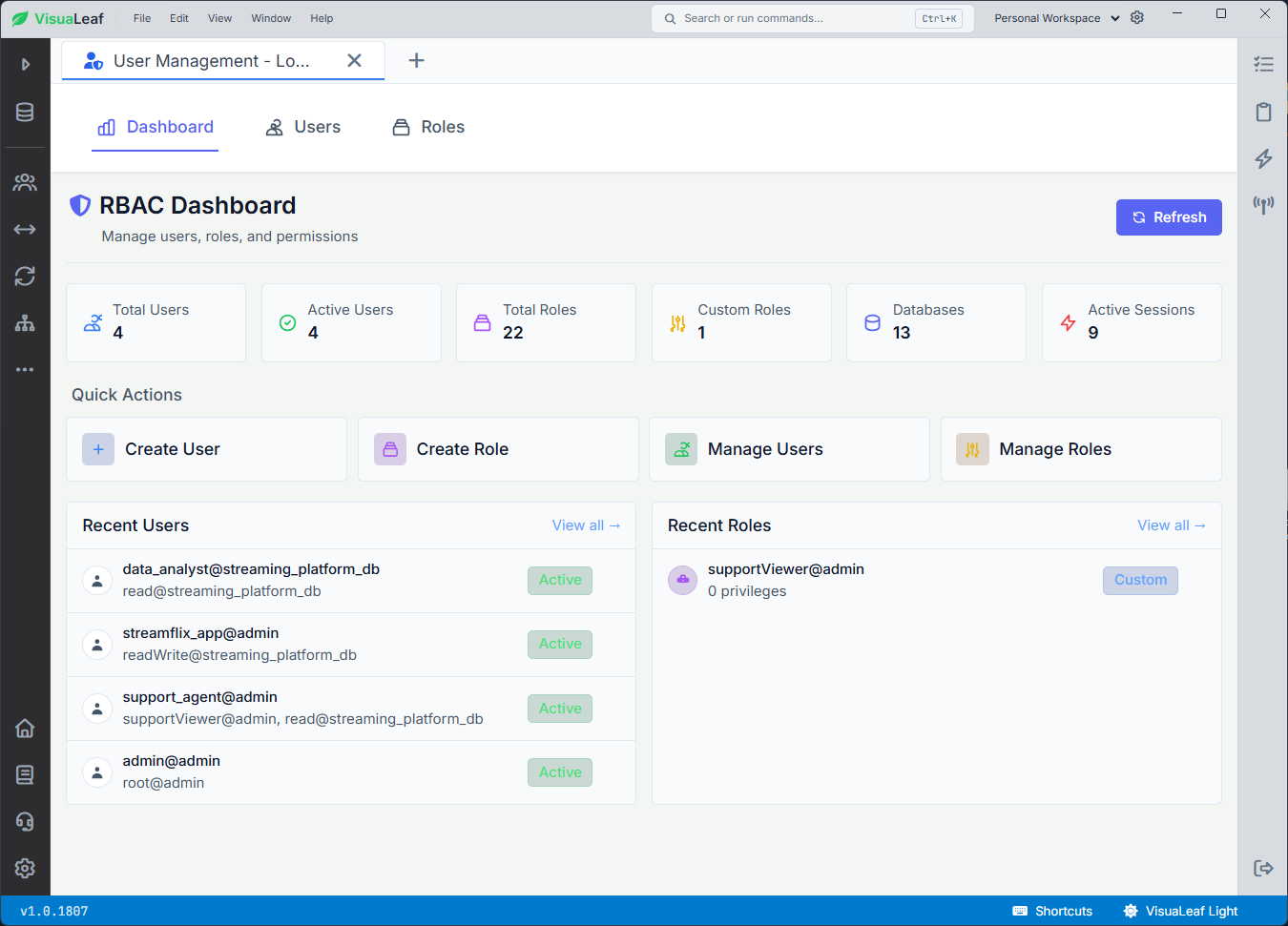
Task: Click the sign out exit icon
Action: coord(1263,868)
